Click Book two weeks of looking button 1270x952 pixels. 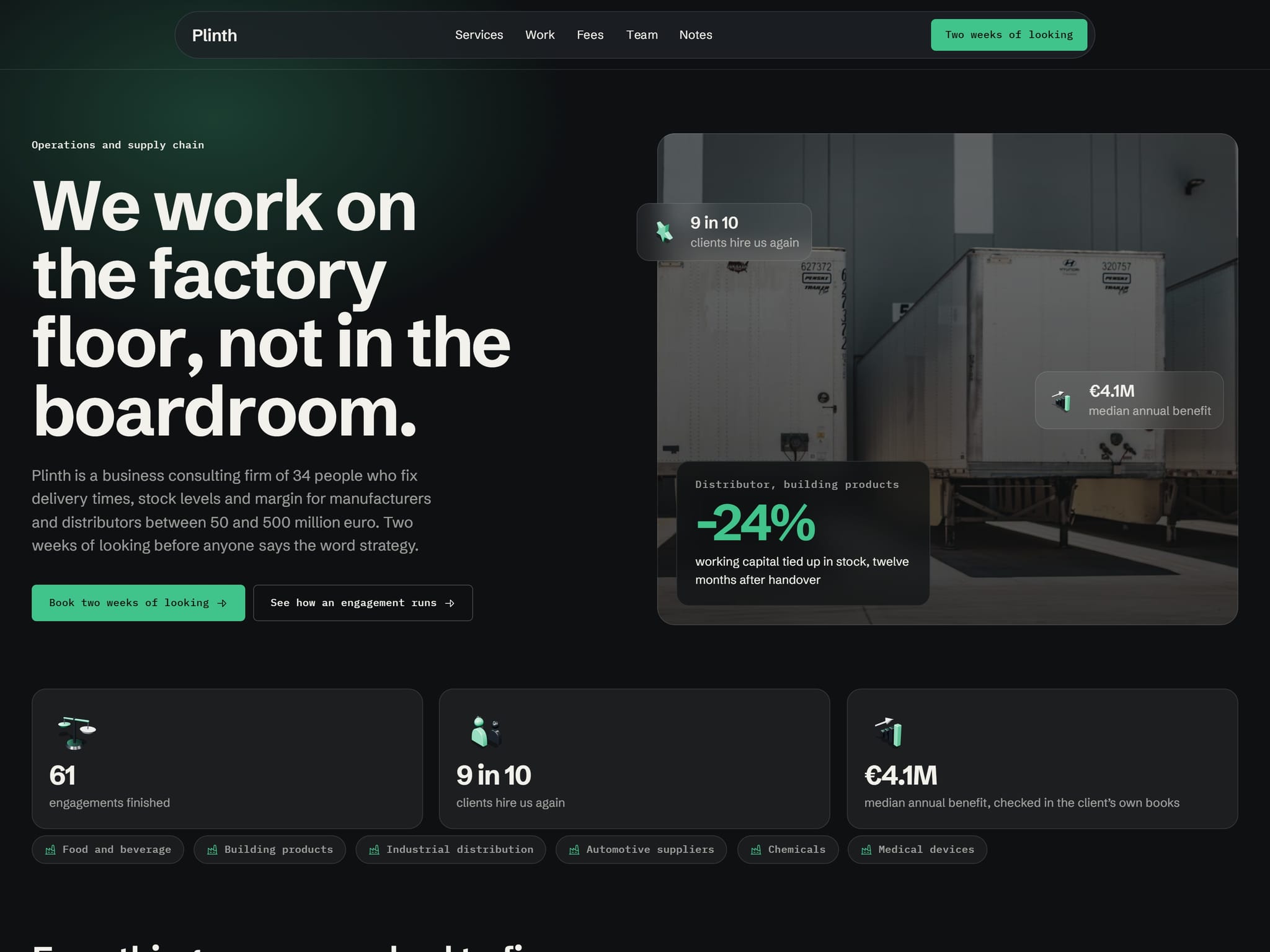pos(138,603)
